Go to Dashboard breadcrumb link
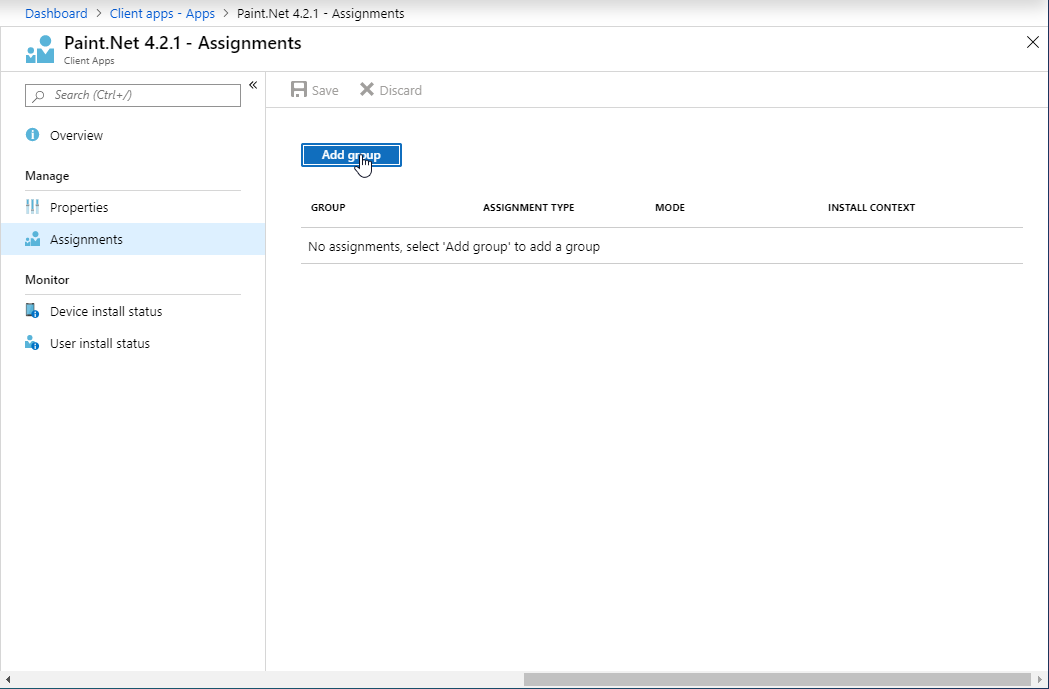The width and height of the screenshot is (1049, 689). (x=56, y=14)
